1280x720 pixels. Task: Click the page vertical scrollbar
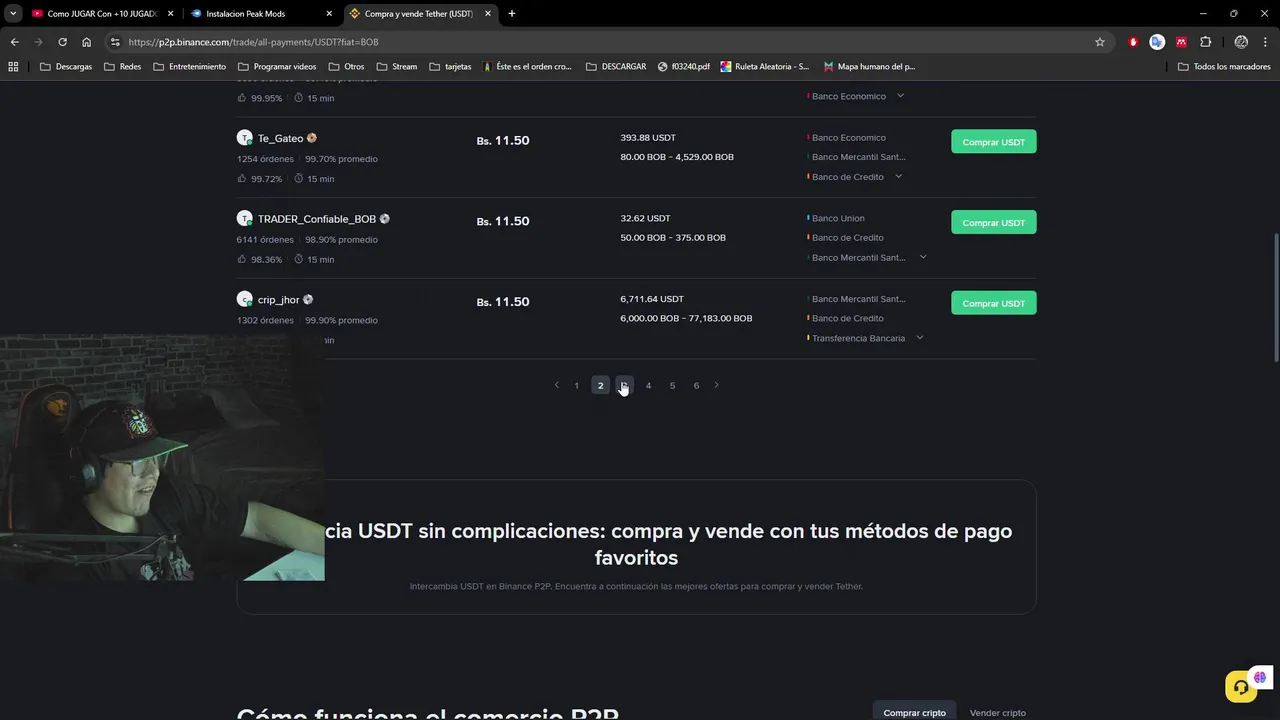point(1275,298)
